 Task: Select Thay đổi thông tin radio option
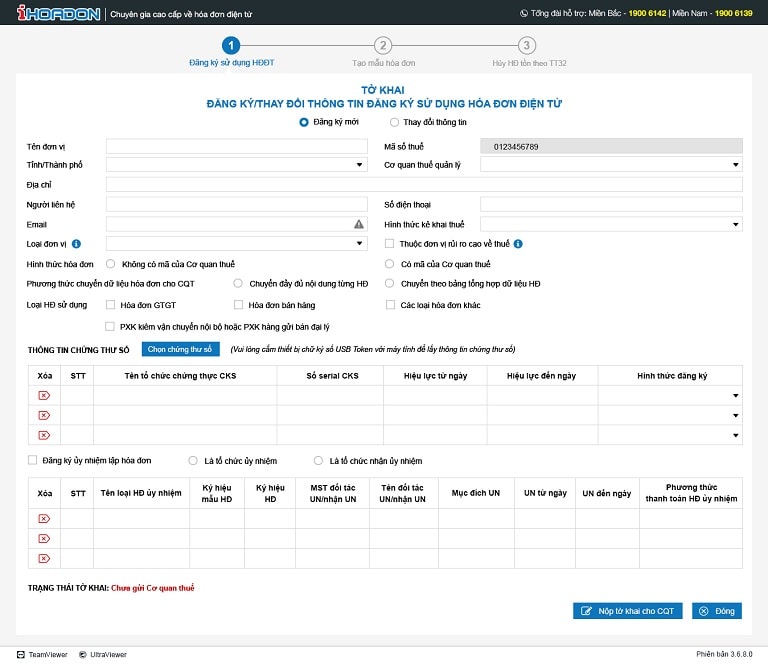pos(394,122)
